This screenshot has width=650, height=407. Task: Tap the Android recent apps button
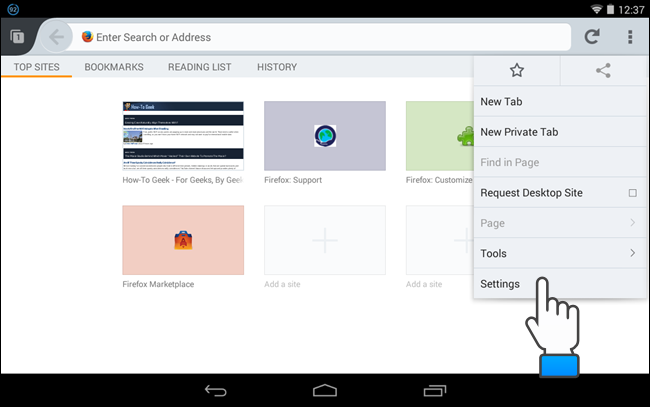pos(435,390)
